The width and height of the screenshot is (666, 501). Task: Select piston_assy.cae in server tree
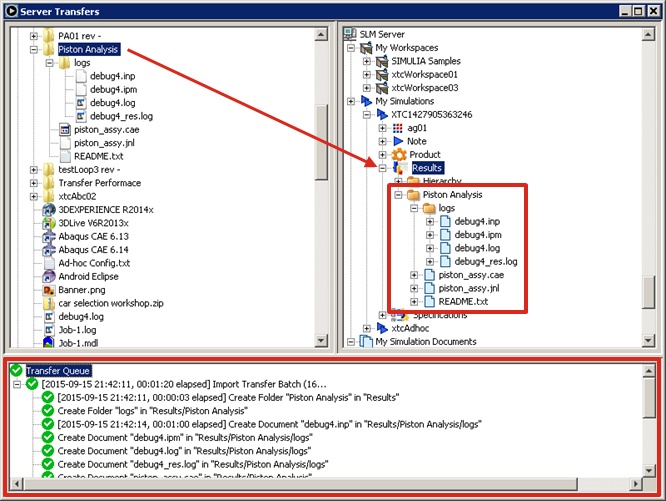click(471, 275)
